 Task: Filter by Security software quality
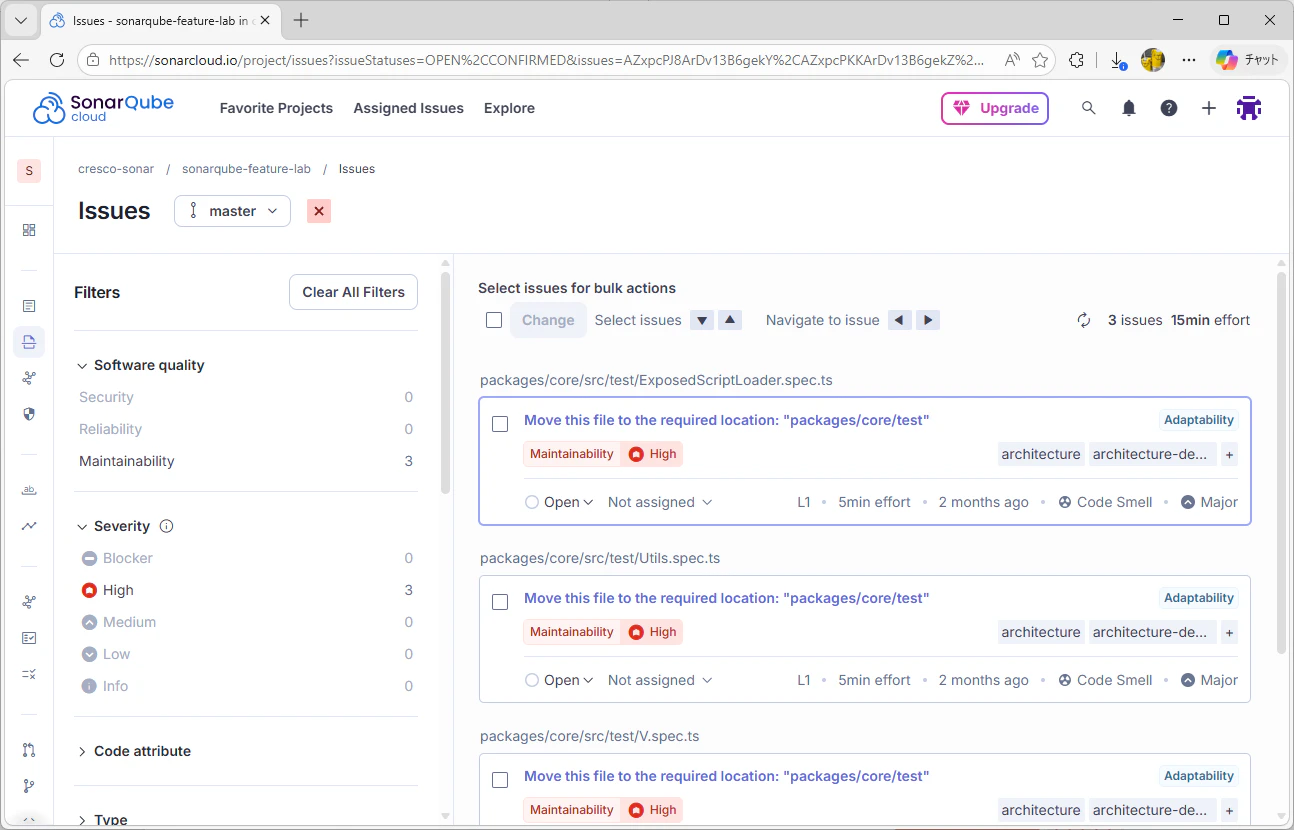click(246, 397)
